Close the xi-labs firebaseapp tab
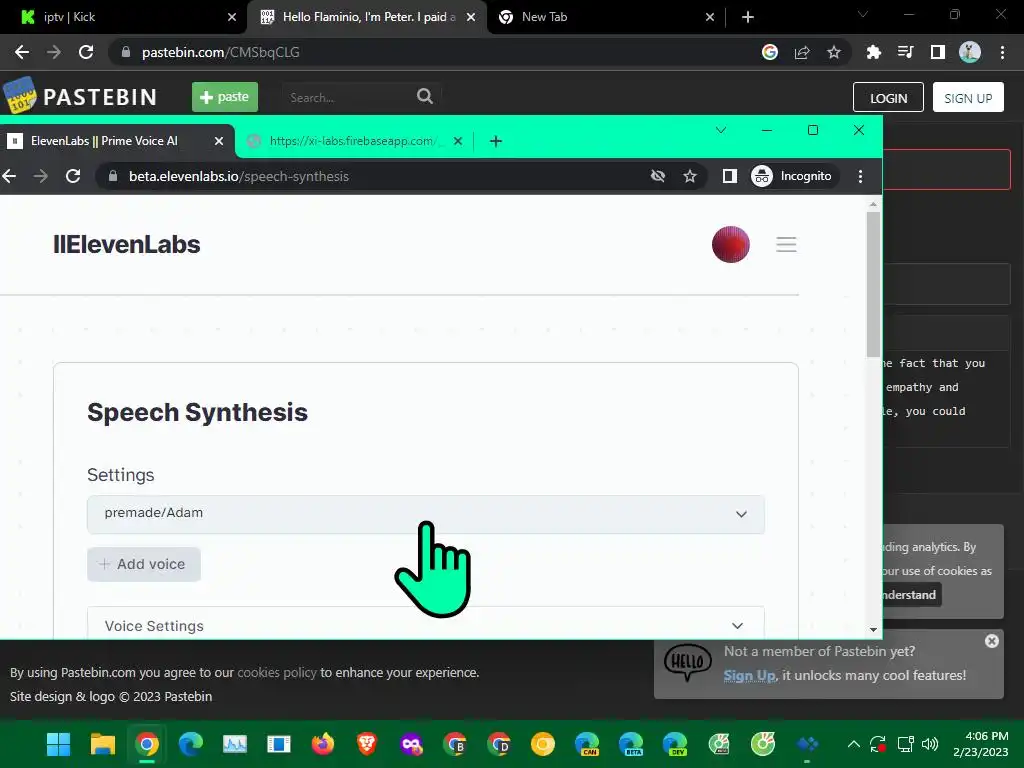The width and height of the screenshot is (1024, 768). [x=458, y=141]
